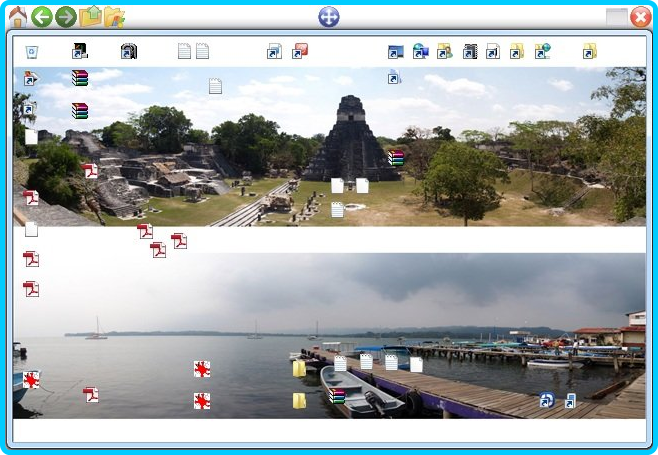658x455 pixels.
Task: Select the lower red splat icon on the water
Action: (x=202, y=401)
